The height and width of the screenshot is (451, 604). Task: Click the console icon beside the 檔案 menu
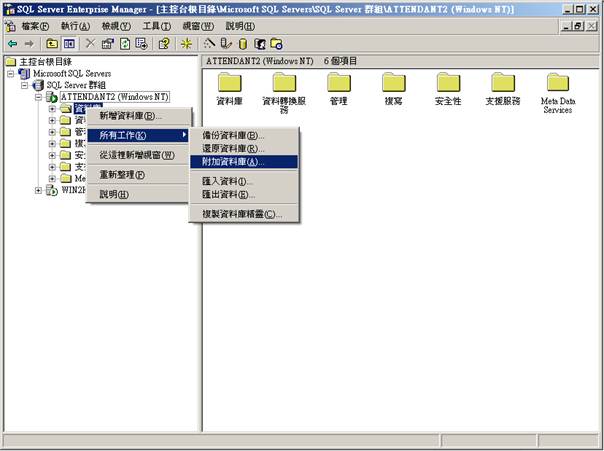10,26
